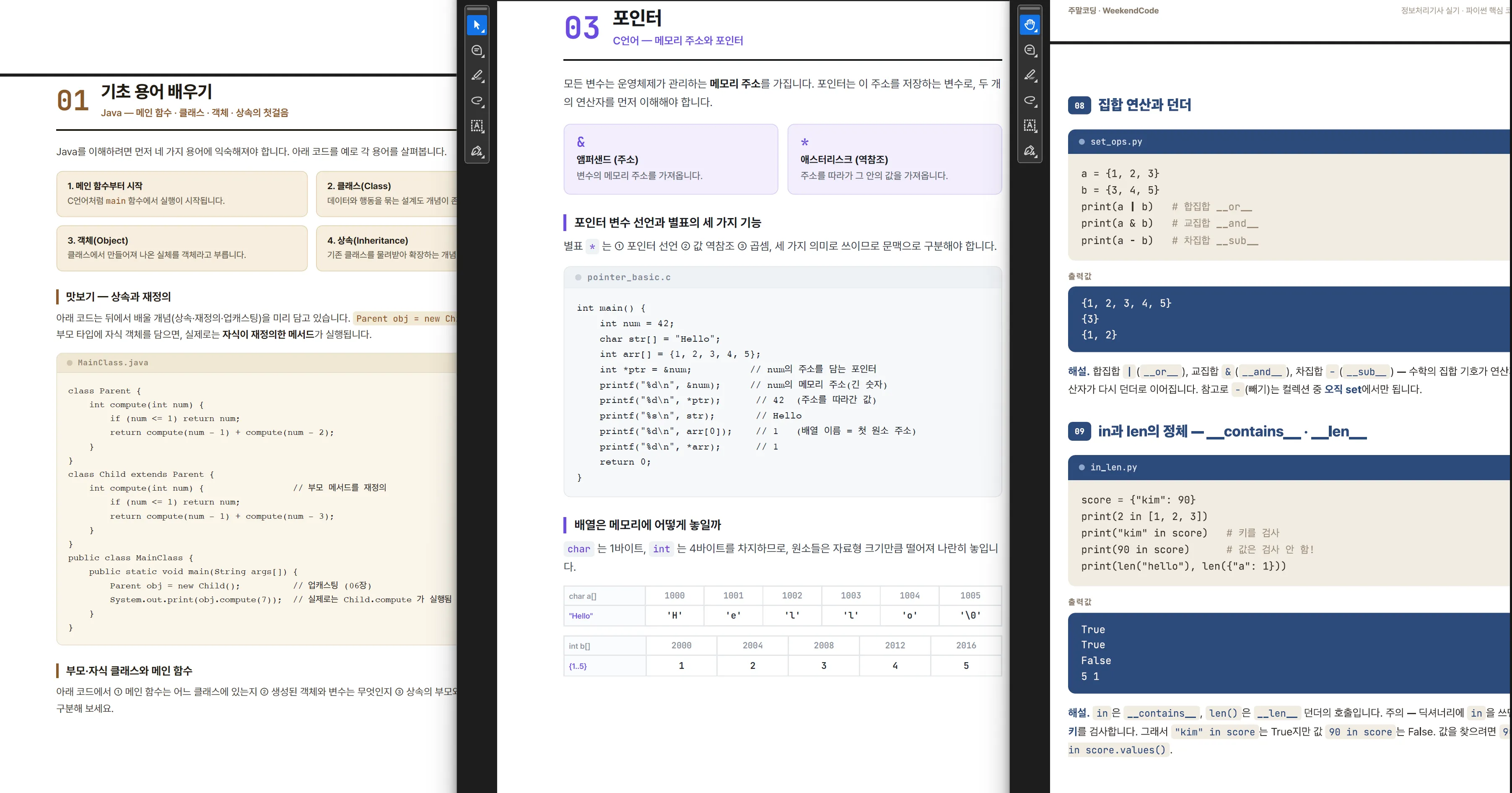Click the '"Hello"' row label cell
The width and height of the screenshot is (1512, 793).
(604, 616)
